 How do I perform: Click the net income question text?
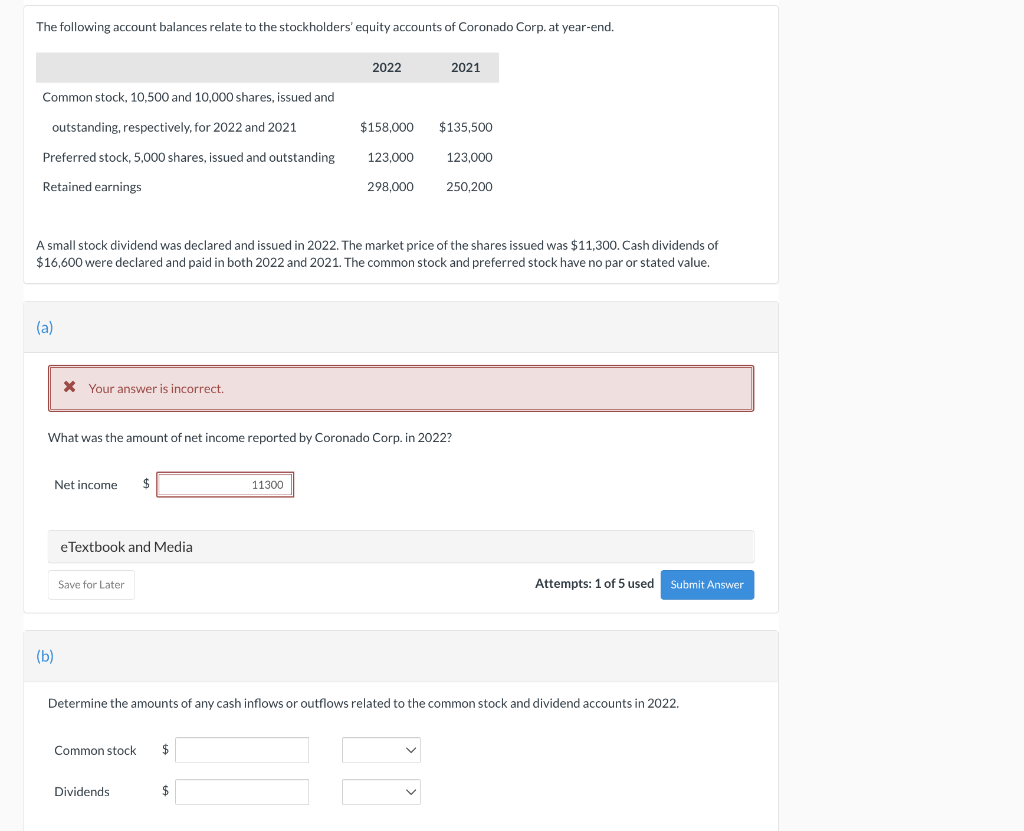tap(249, 438)
